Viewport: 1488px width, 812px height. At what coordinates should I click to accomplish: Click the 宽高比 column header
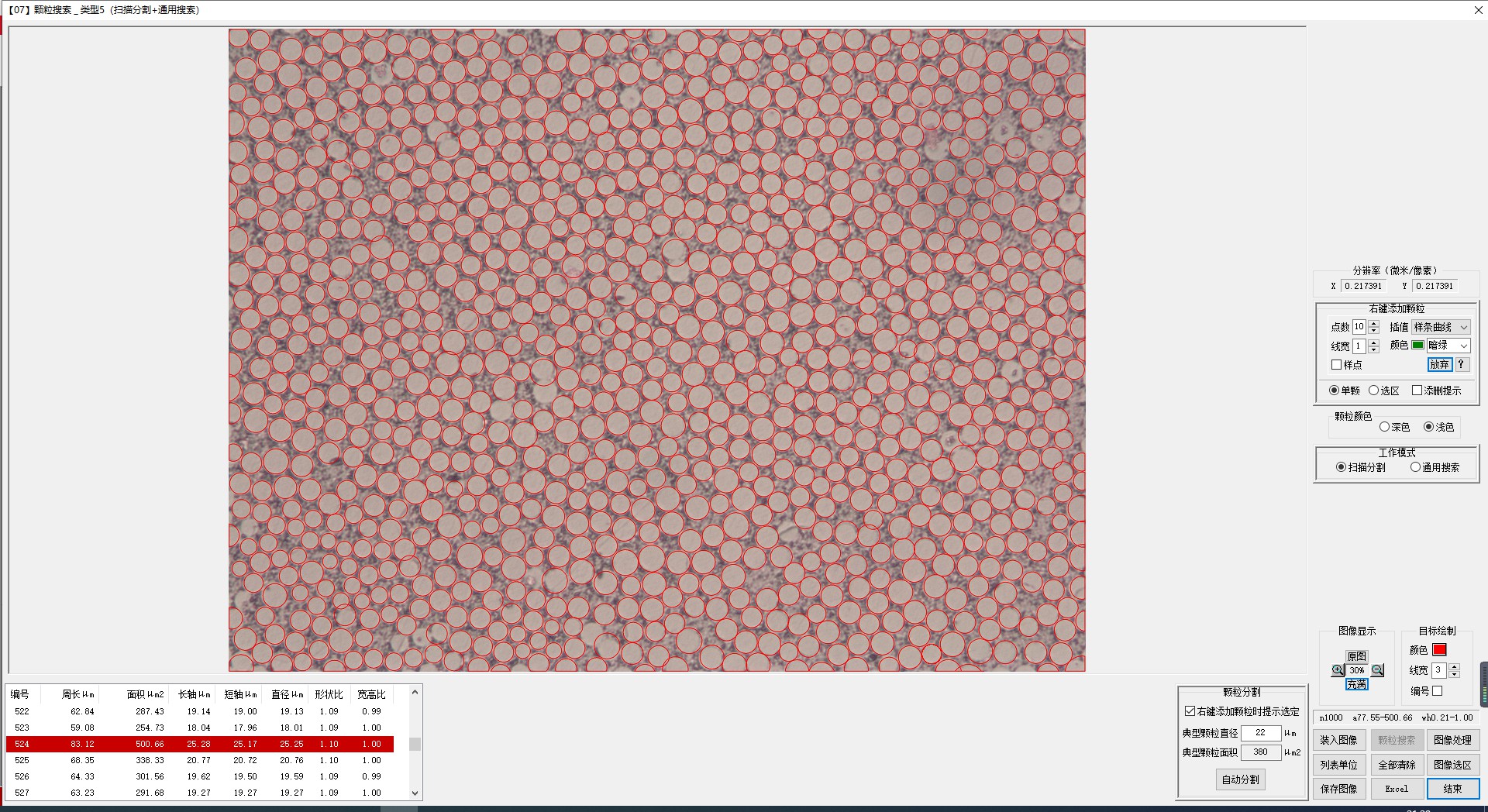[x=371, y=694]
